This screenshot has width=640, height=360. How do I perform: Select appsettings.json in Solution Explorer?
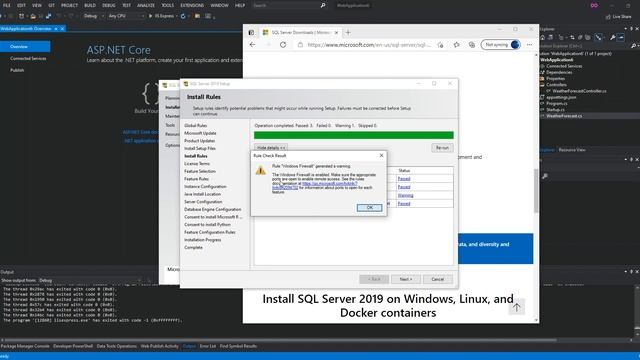point(561,97)
